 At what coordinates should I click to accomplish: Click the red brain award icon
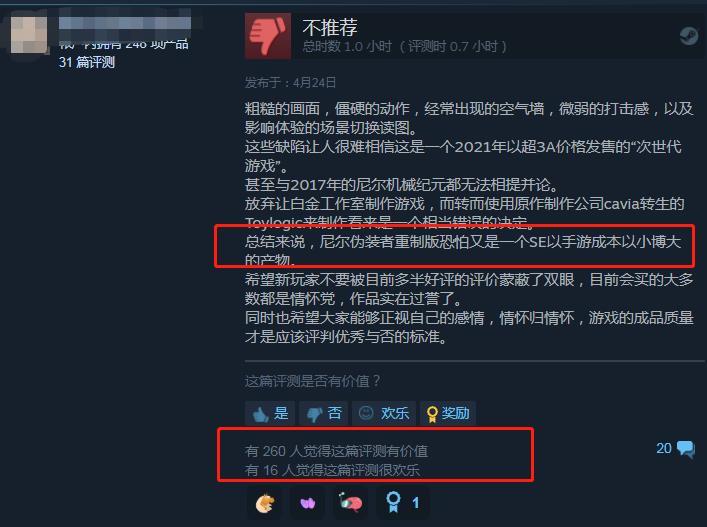coord(351,503)
